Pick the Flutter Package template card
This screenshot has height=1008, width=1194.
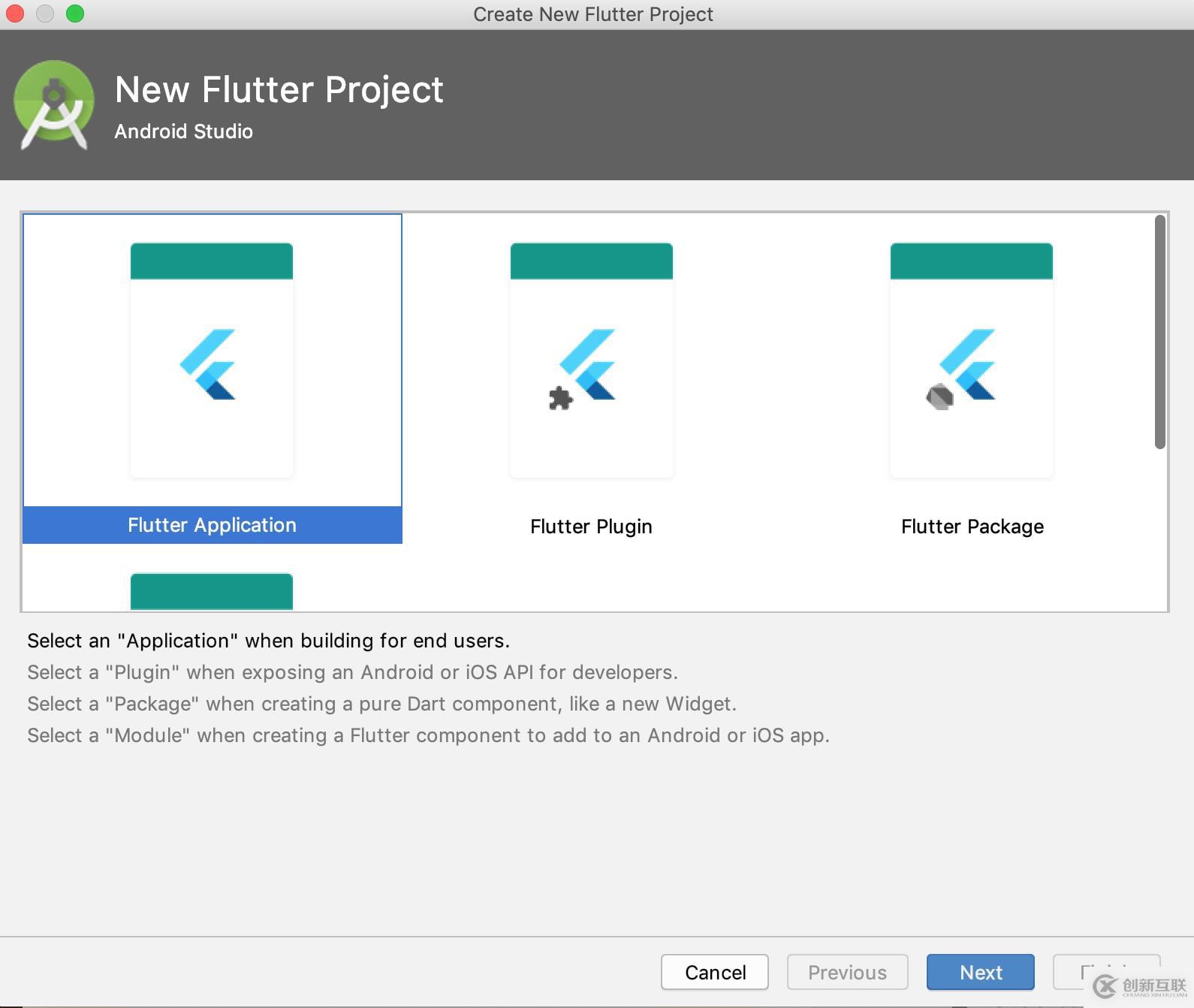pyautogui.click(x=972, y=361)
